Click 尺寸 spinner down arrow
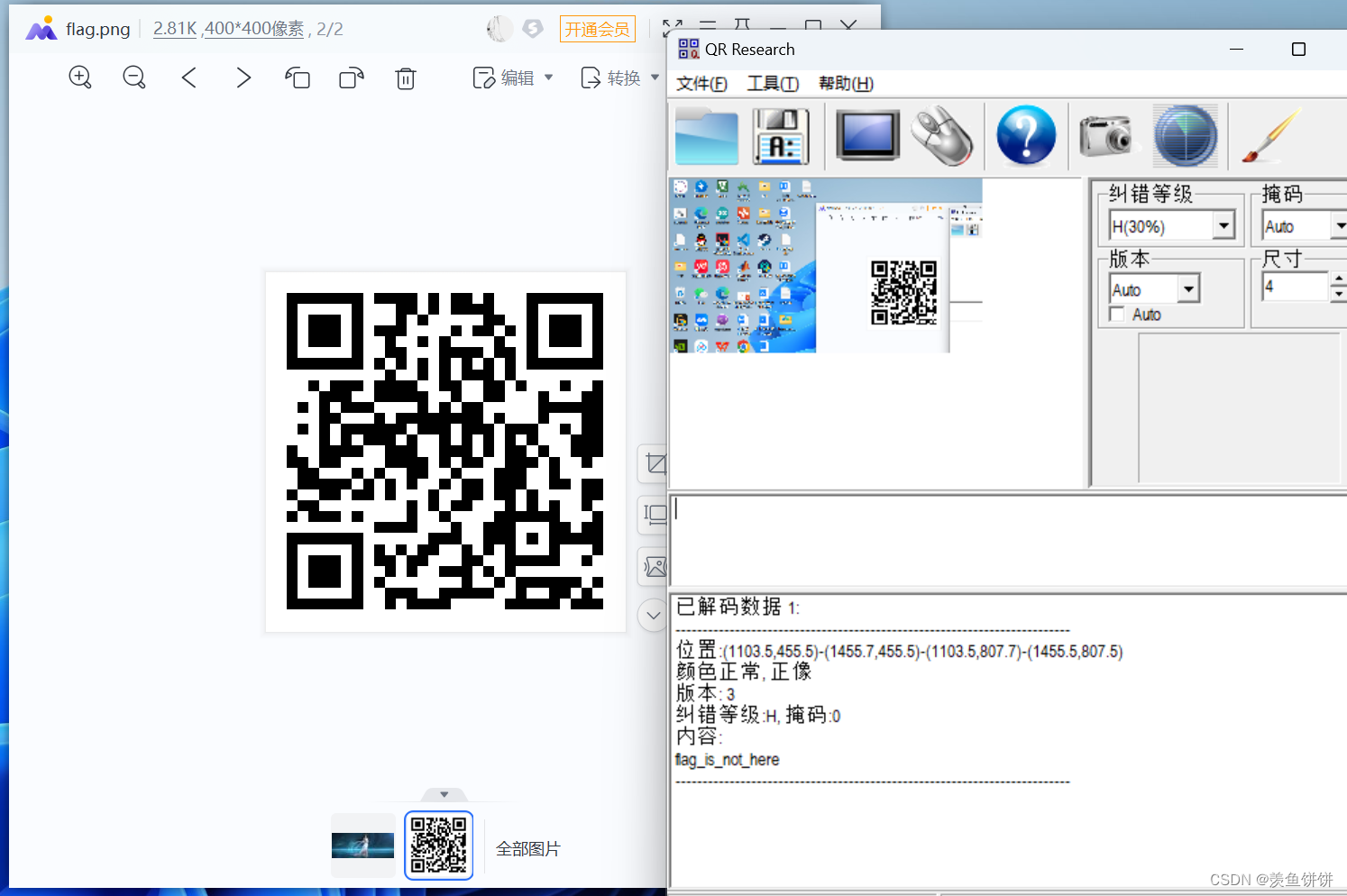Image resolution: width=1347 pixels, height=896 pixels. click(1338, 294)
